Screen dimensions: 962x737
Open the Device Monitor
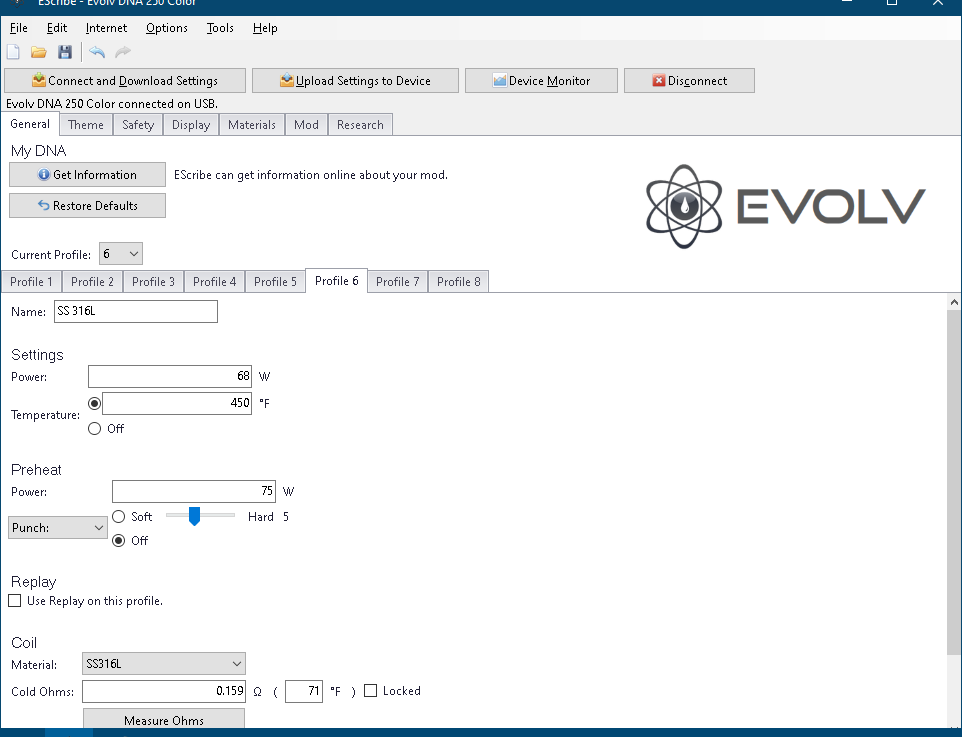540,81
